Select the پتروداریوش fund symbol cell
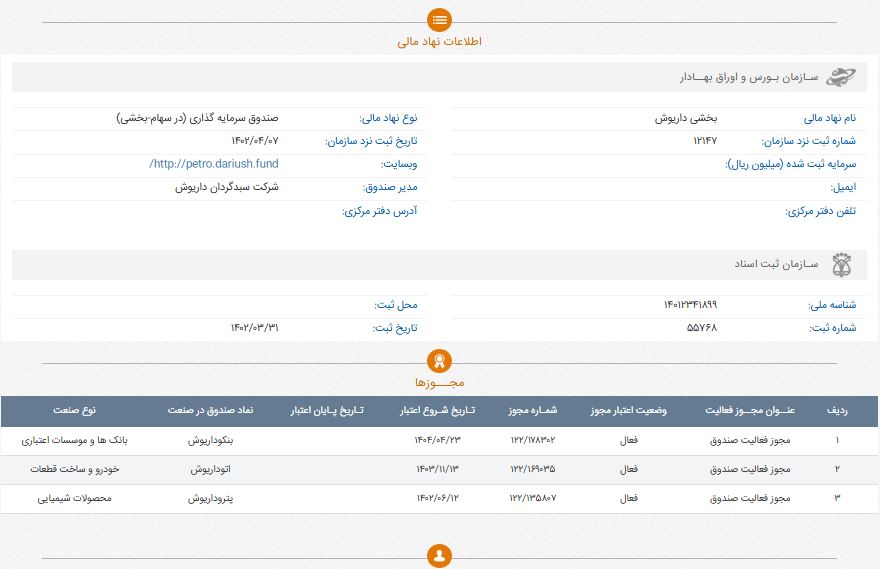Viewport: 880px width, 569px height. 210,498
